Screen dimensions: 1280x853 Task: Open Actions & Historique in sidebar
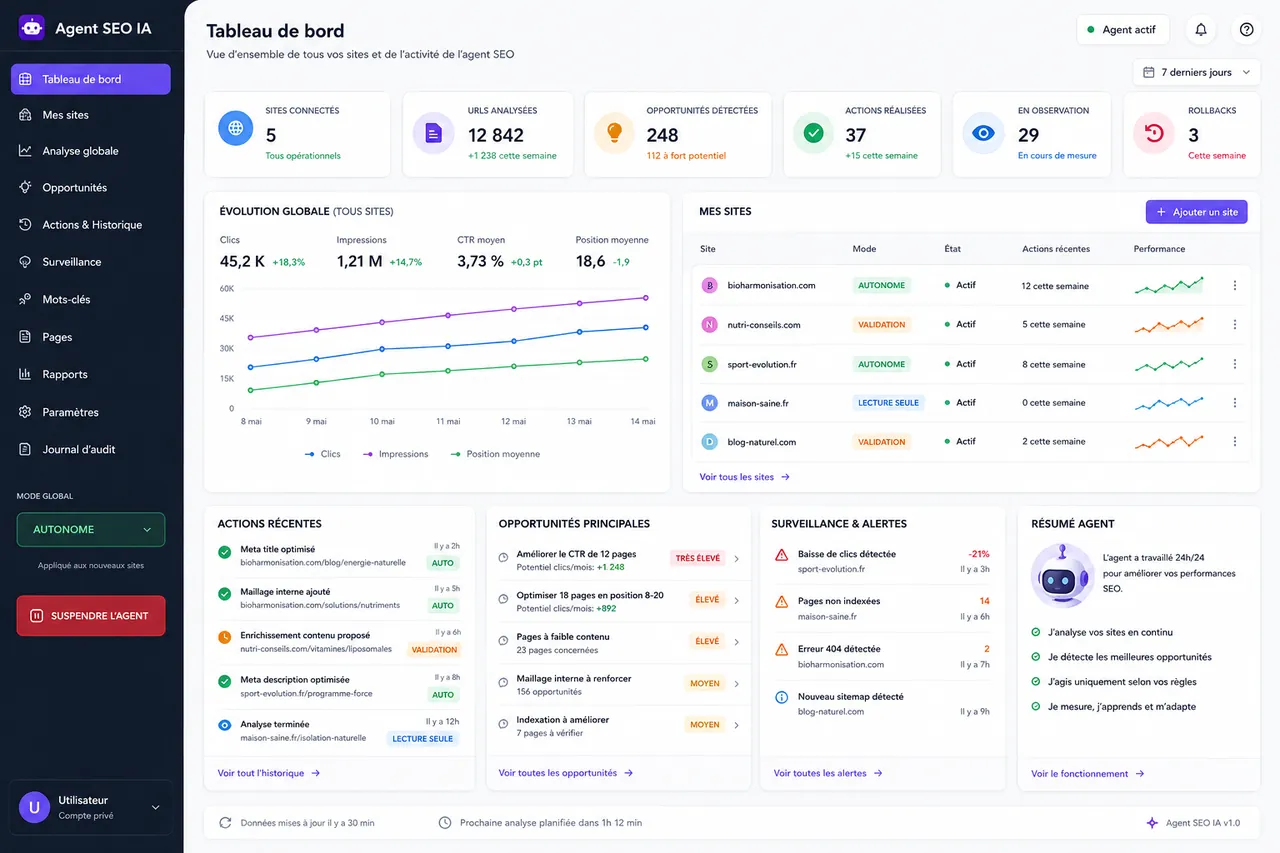point(91,225)
